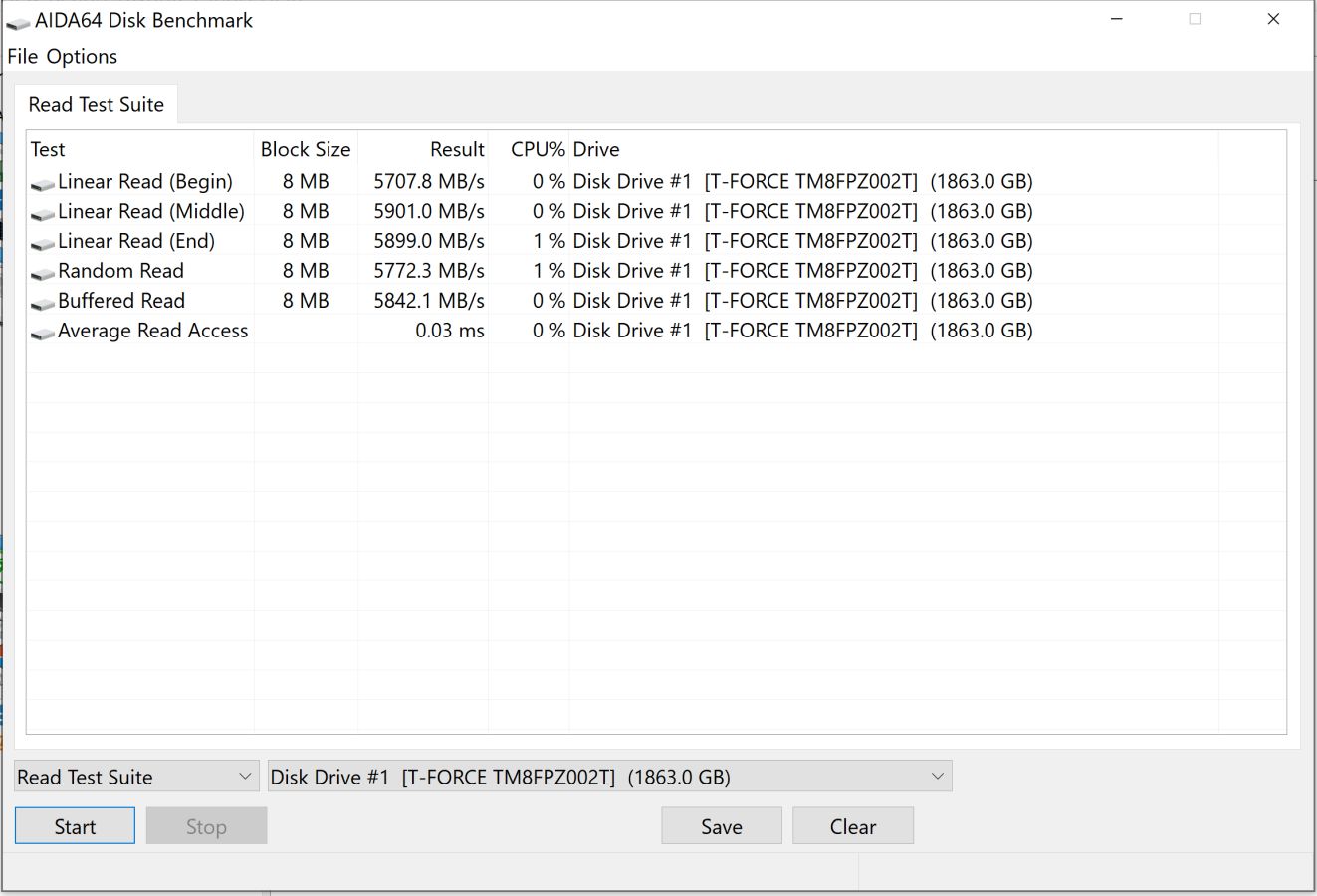The image size is (1317, 896).
Task: Expand the Read Test Suite dropdown
Action: point(136,777)
